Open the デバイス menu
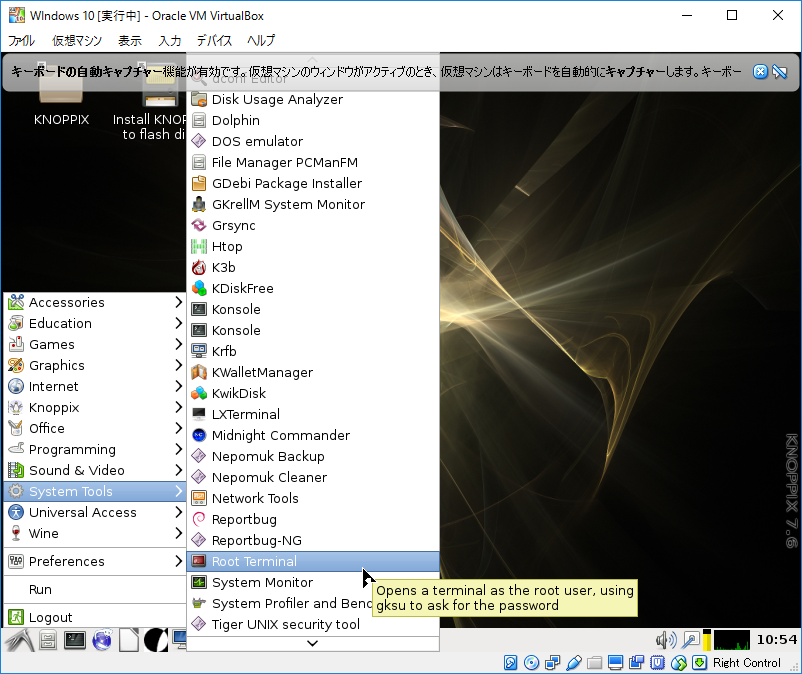Viewport: 802px width, 674px height. point(214,40)
